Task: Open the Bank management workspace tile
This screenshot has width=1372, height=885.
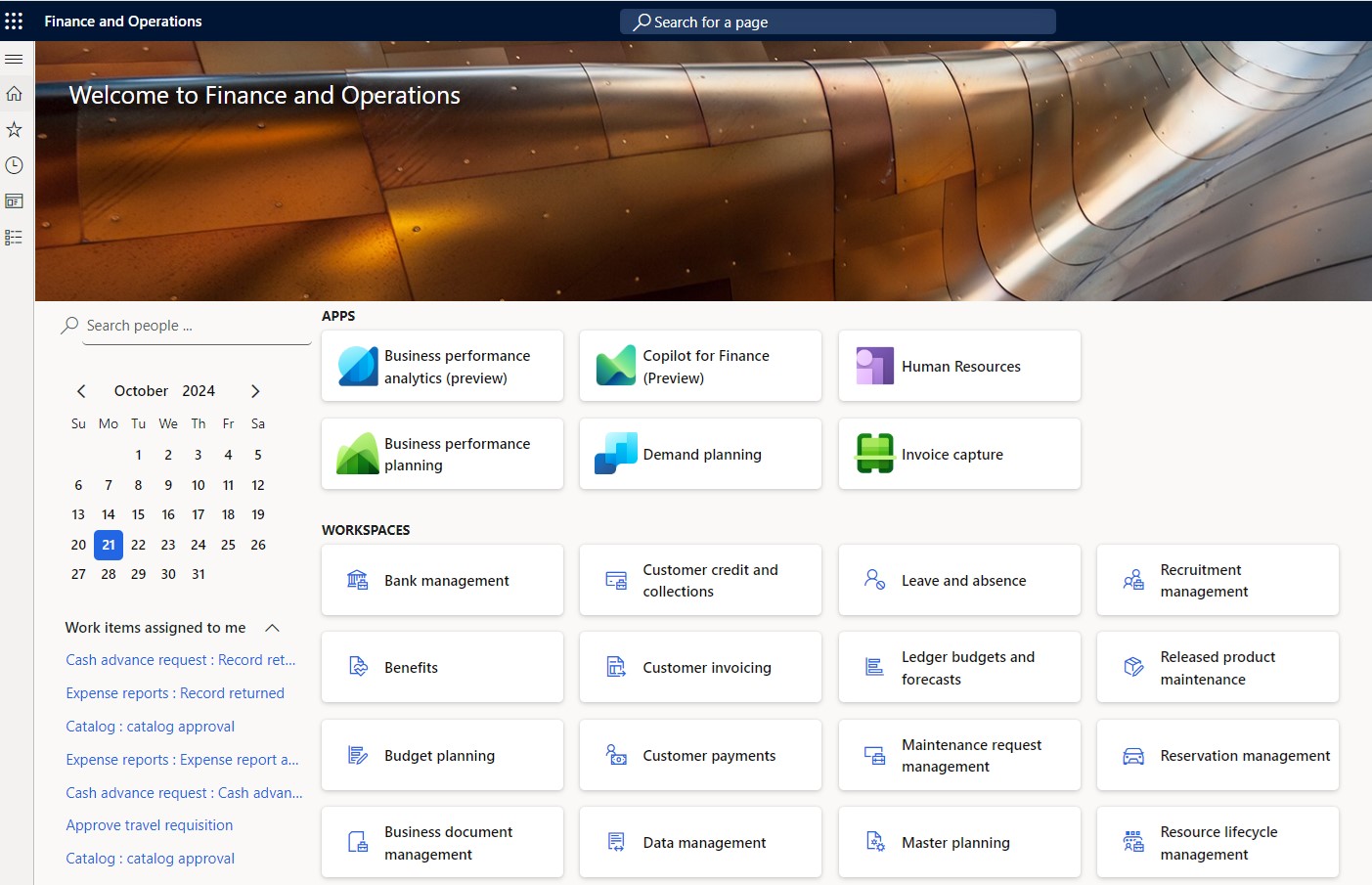Action: (442, 580)
